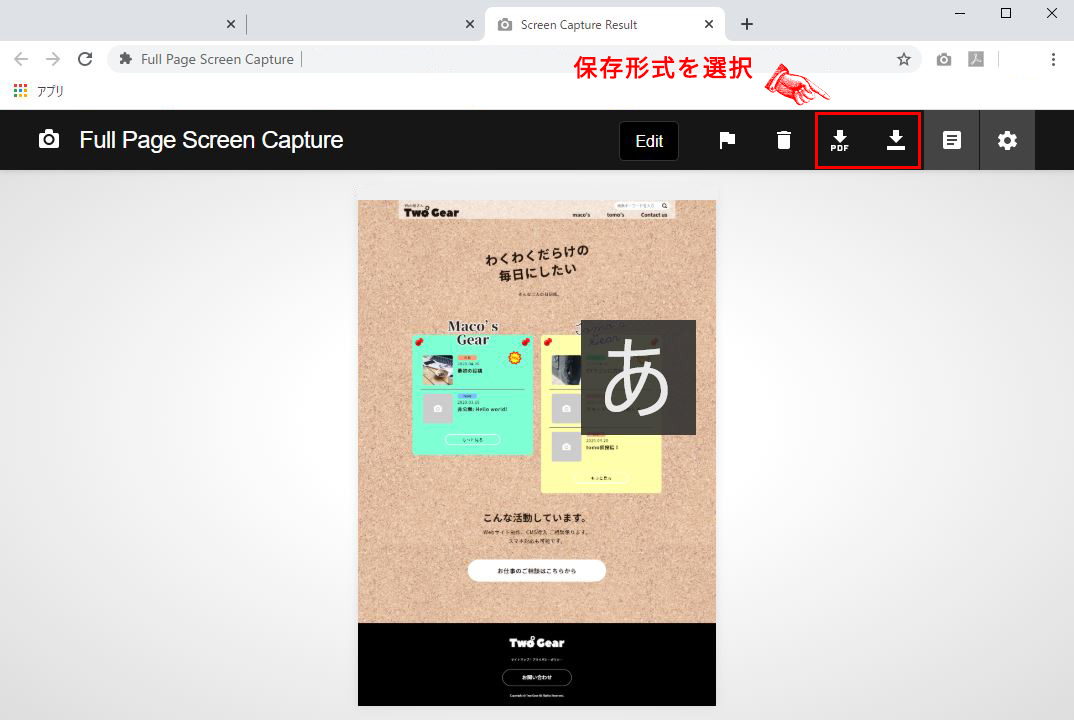This screenshot has height=720, width=1074.
Task: Reload the page
Action: coord(85,59)
